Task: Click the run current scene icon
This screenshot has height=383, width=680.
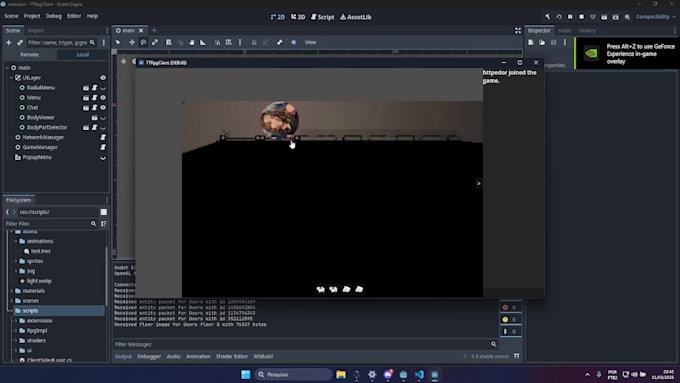Action: click(x=604, y=17)
